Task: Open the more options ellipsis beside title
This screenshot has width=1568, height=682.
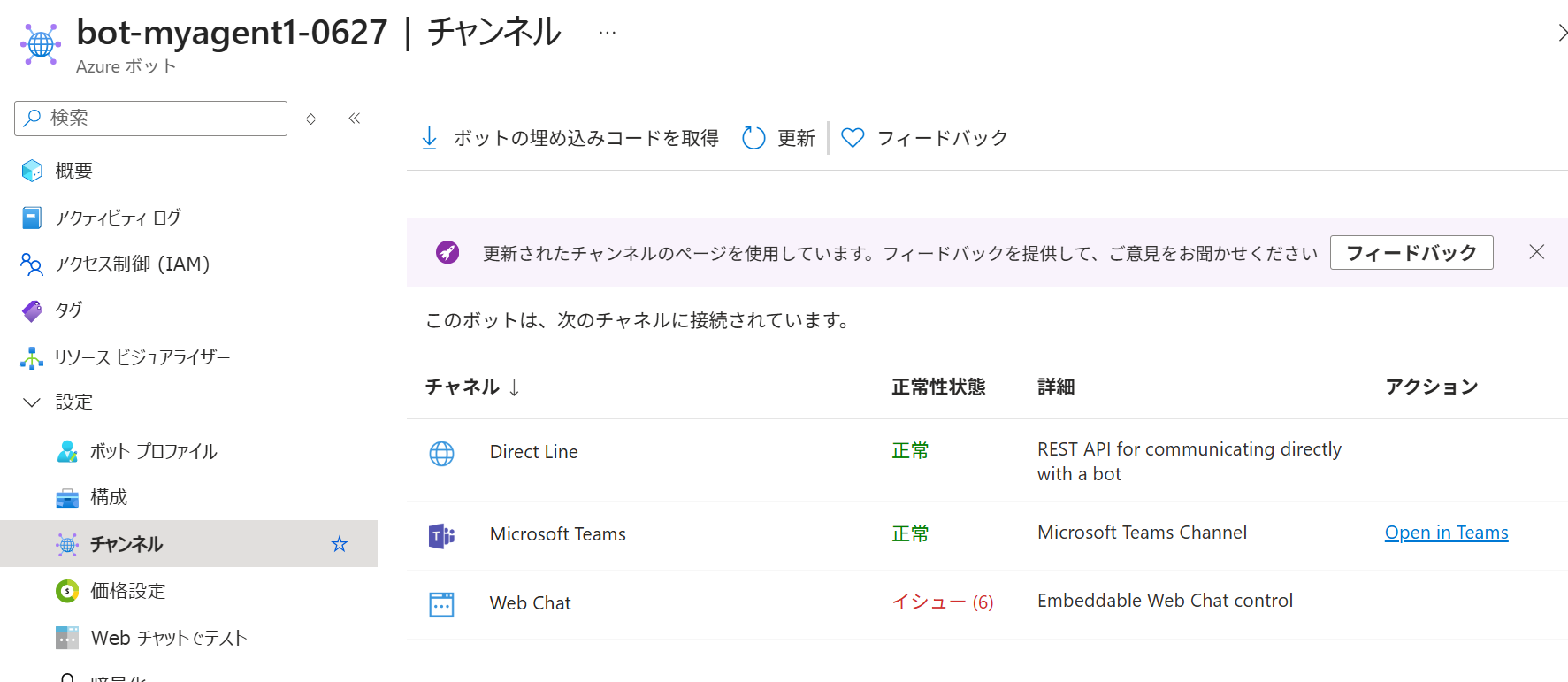Action: click(607, 33)
